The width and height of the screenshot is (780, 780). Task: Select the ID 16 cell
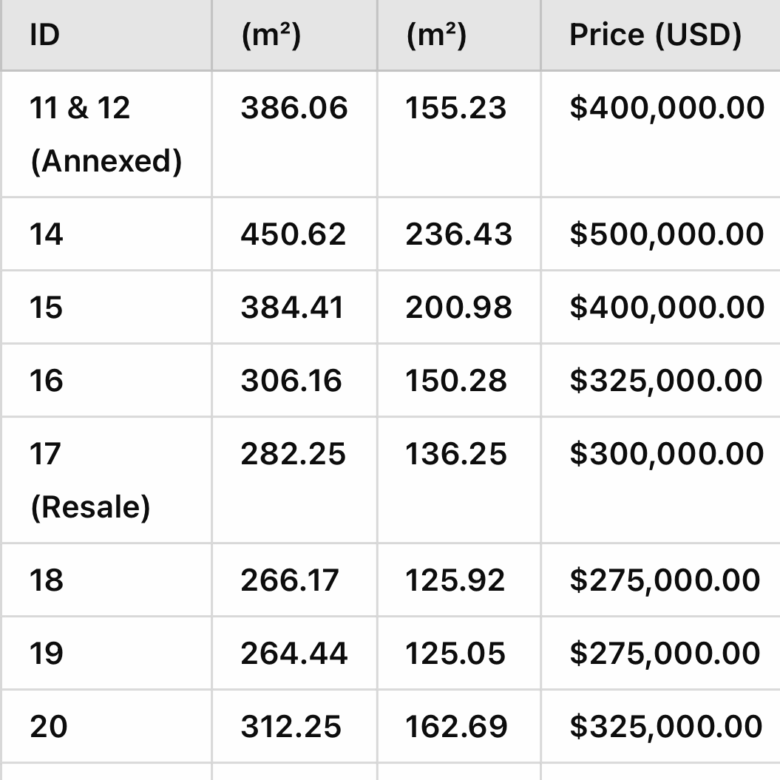tap(46, 380)
